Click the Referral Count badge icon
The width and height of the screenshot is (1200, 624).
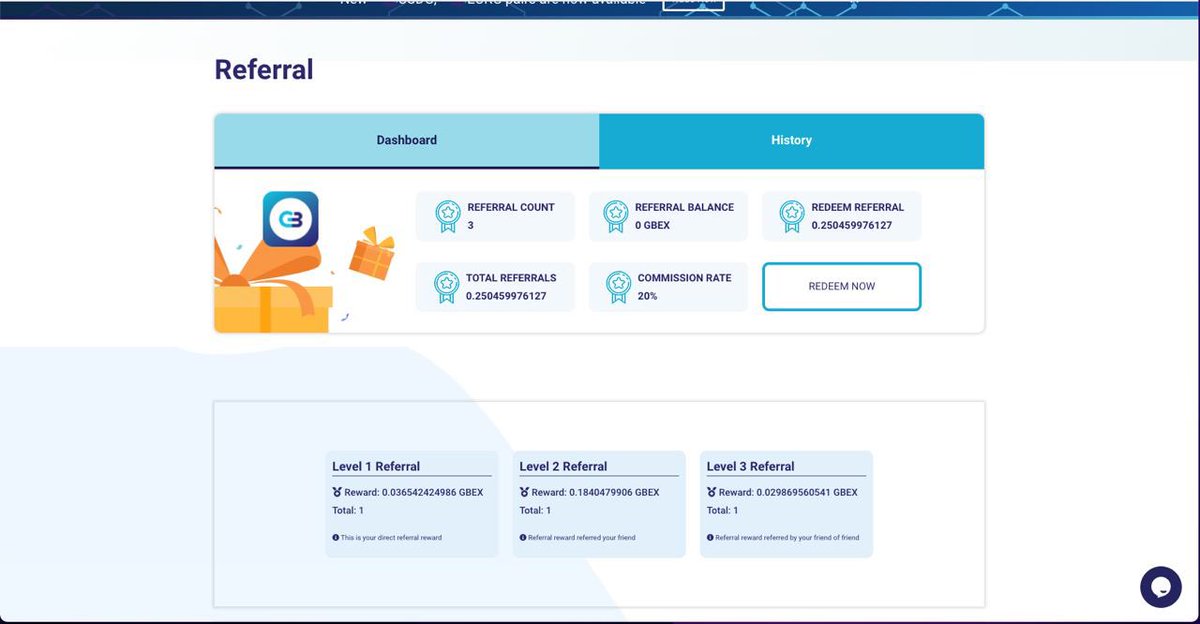coord(447,216)
